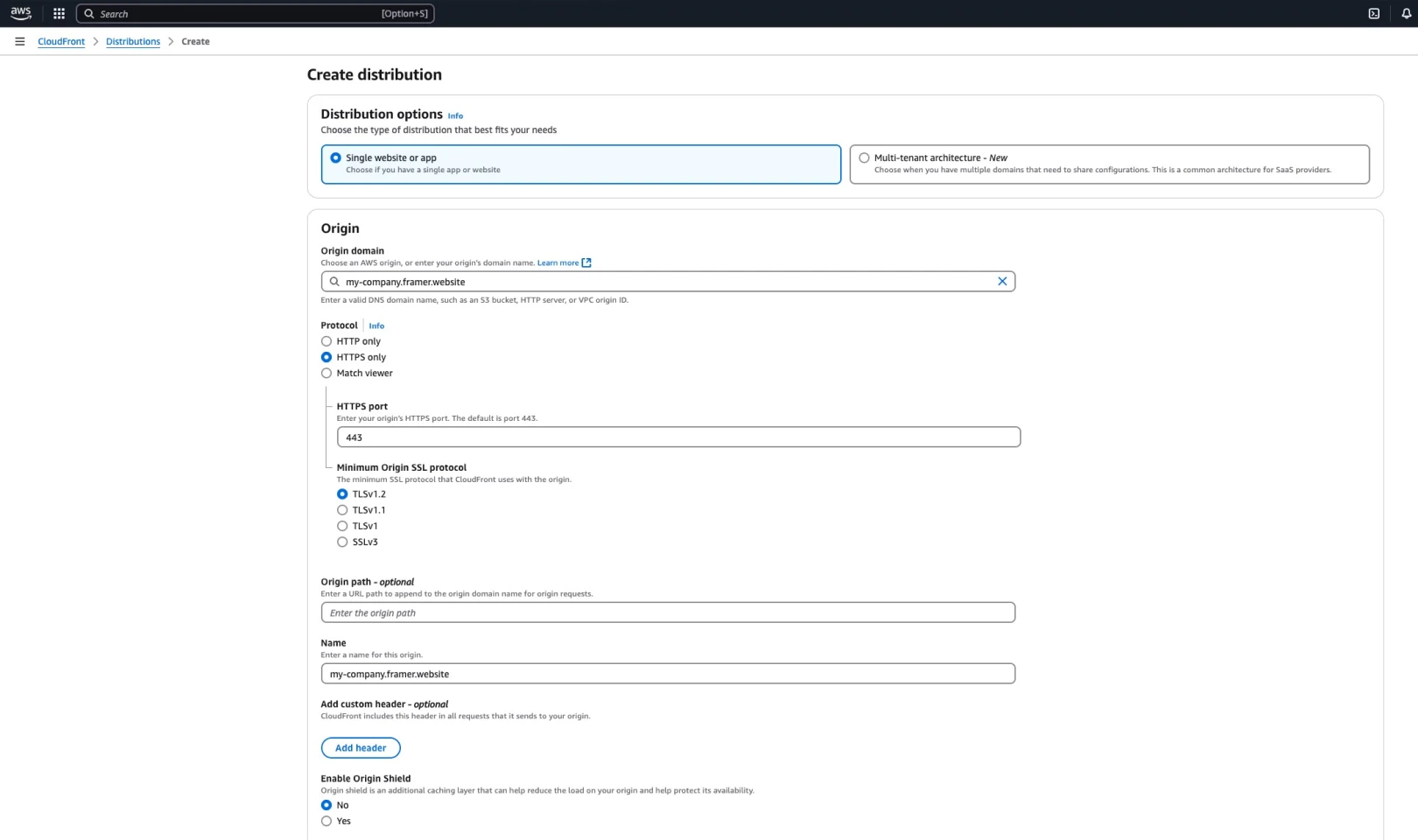The image size is (1418, 840).
Task: Set Enable Origin Shield to No
Action: point(326,805)
